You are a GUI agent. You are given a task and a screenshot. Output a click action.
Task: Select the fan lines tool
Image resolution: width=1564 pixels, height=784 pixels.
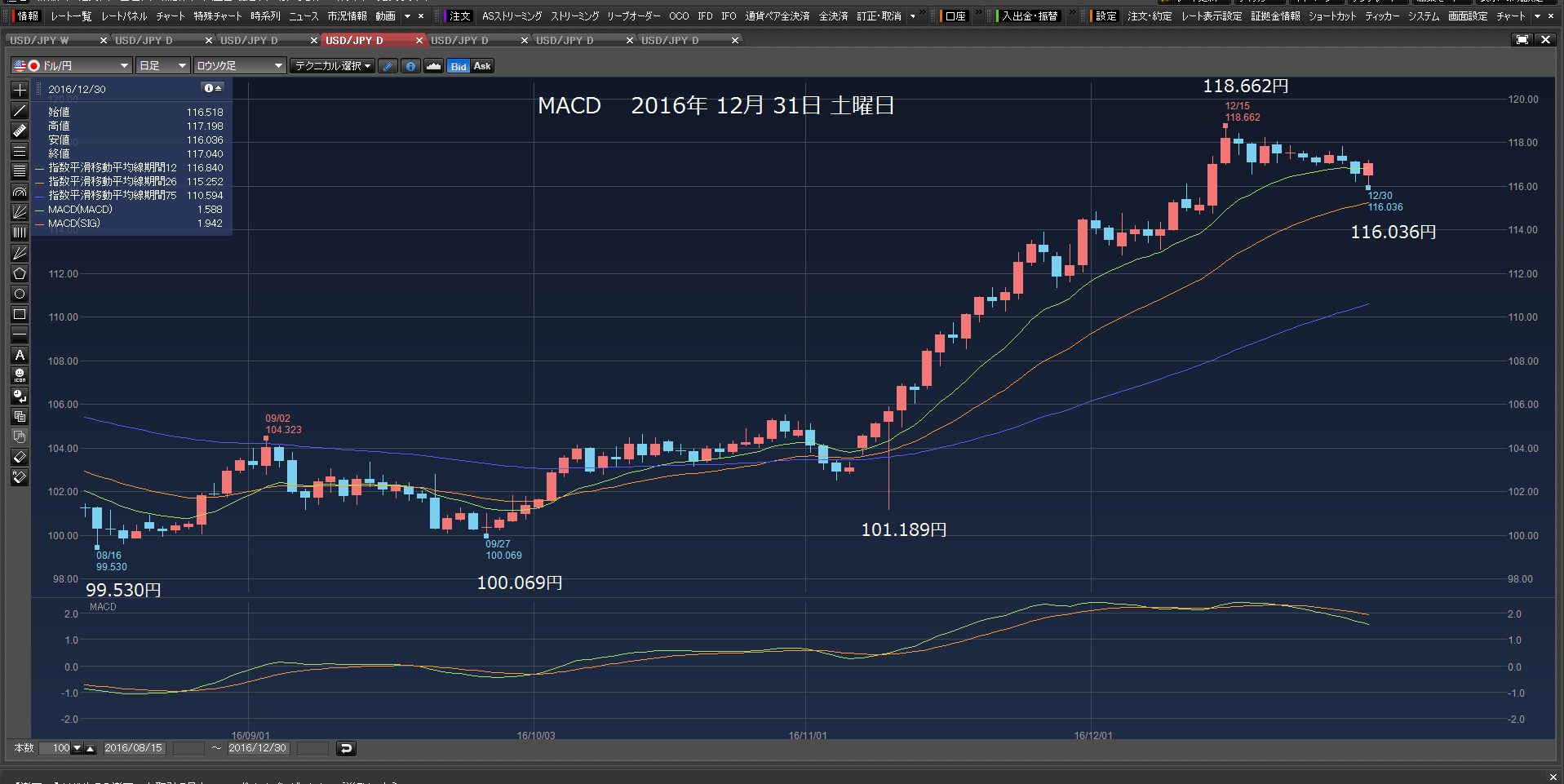(20, 212)
